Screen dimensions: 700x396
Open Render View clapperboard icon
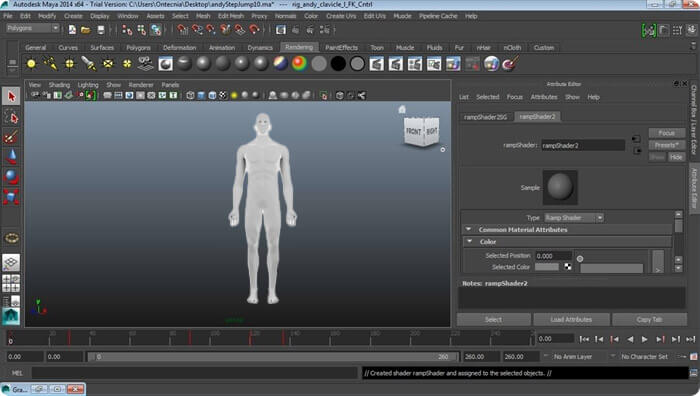click(376, 64)
